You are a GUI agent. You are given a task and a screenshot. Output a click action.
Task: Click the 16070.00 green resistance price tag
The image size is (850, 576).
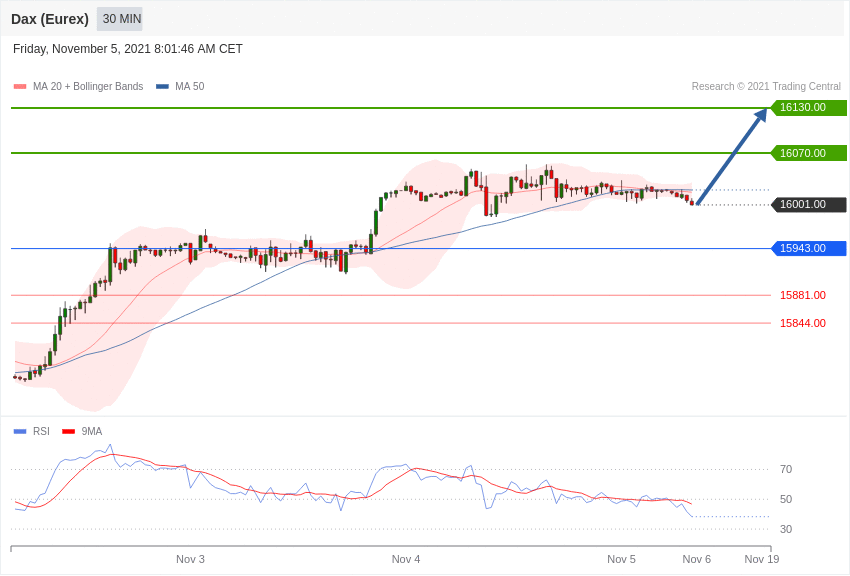tap(808, 153)
